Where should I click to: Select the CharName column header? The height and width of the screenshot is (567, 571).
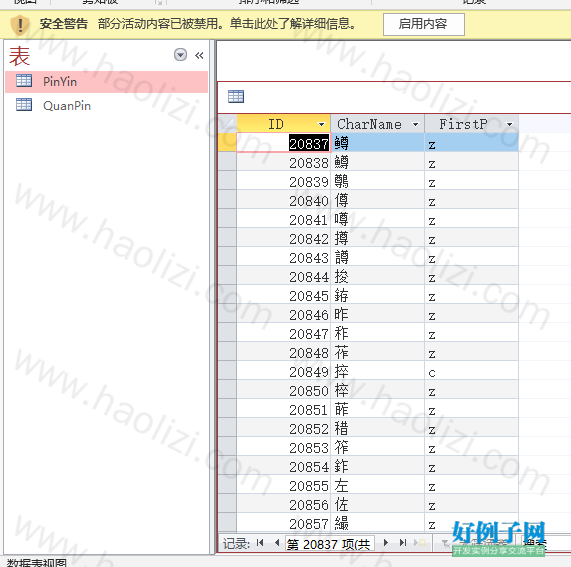(x=377, y=124)
